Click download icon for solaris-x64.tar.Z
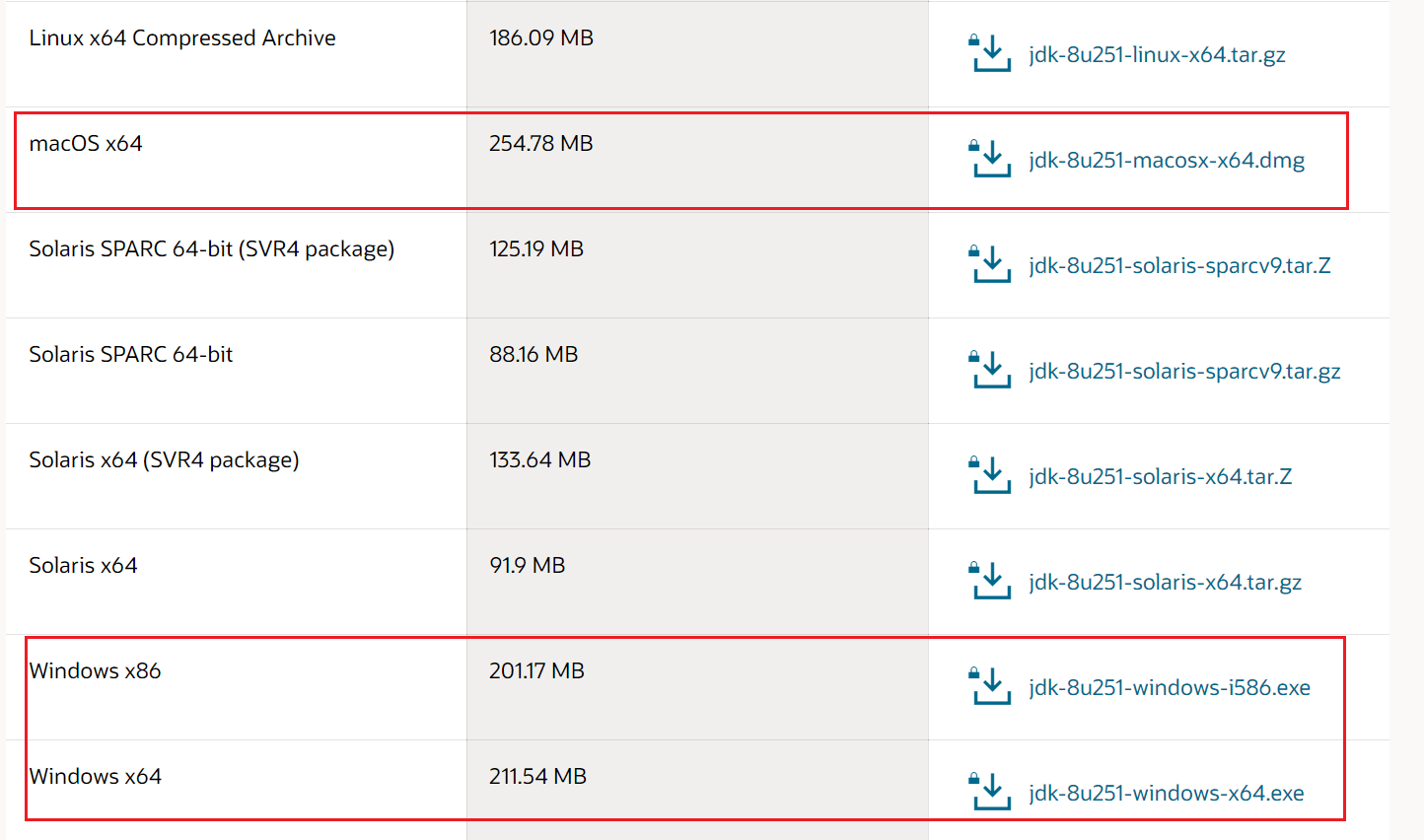Screen dimensions: 1424x840 click(x=991, y=476)
